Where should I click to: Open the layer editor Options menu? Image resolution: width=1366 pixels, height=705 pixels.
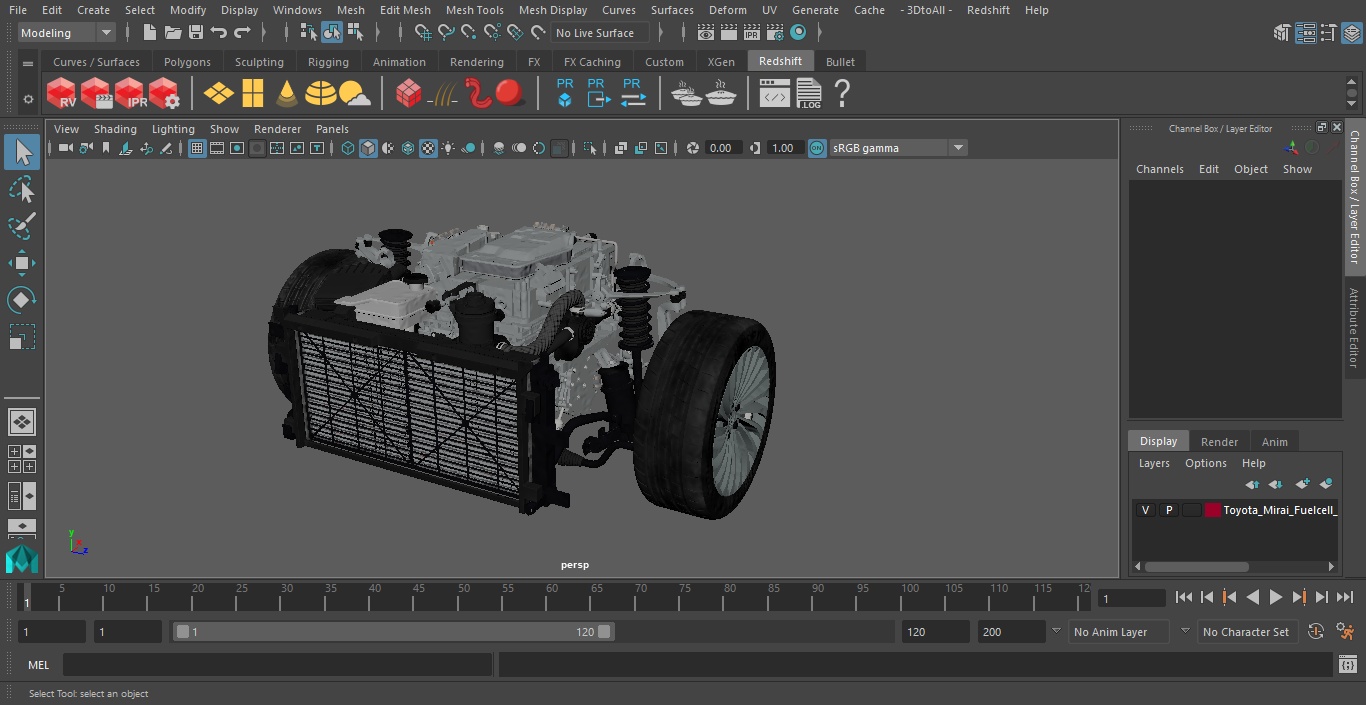click(1205, 463)
